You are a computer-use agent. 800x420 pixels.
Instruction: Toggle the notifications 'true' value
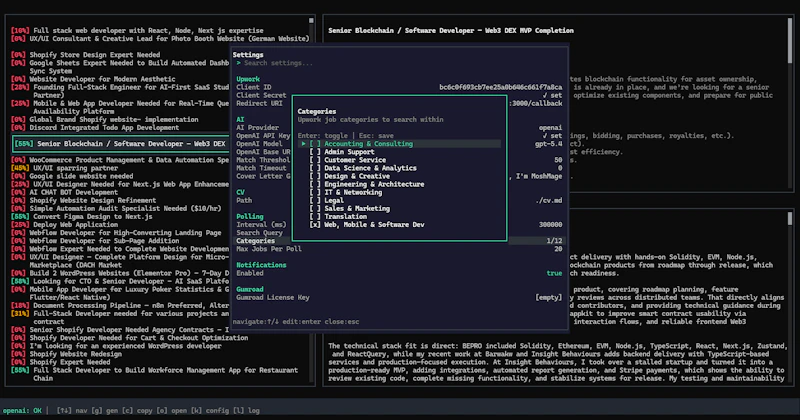554,274
